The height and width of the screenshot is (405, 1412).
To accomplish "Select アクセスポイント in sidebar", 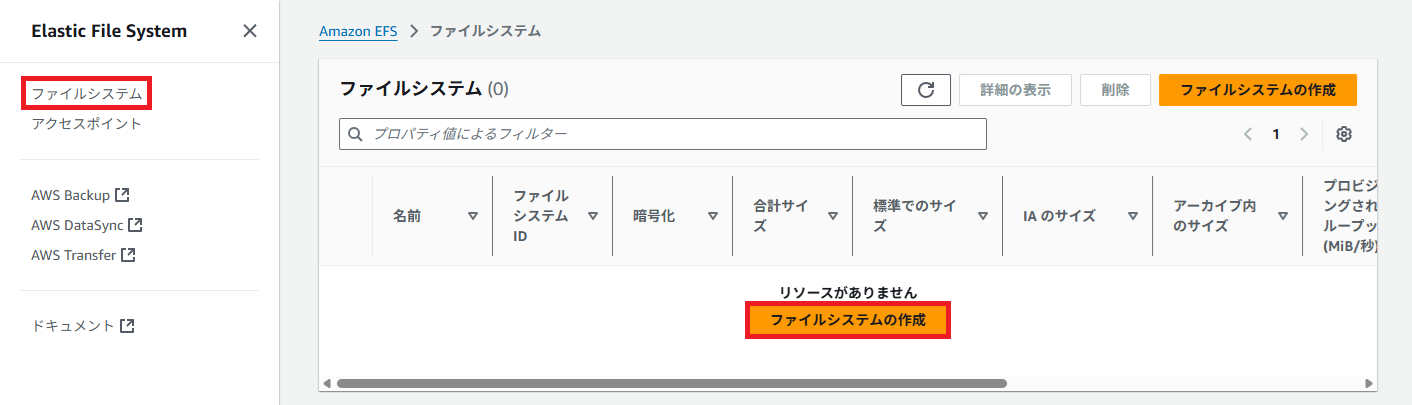I will pos(86,124).
